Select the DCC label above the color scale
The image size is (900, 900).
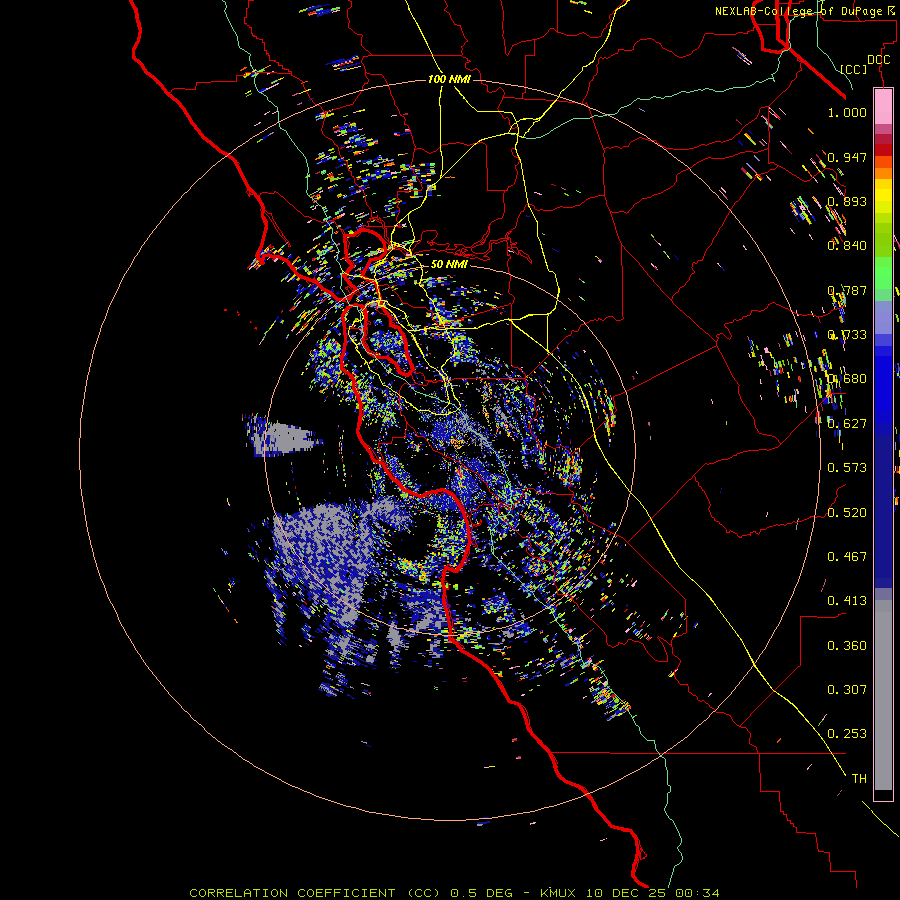878,60
